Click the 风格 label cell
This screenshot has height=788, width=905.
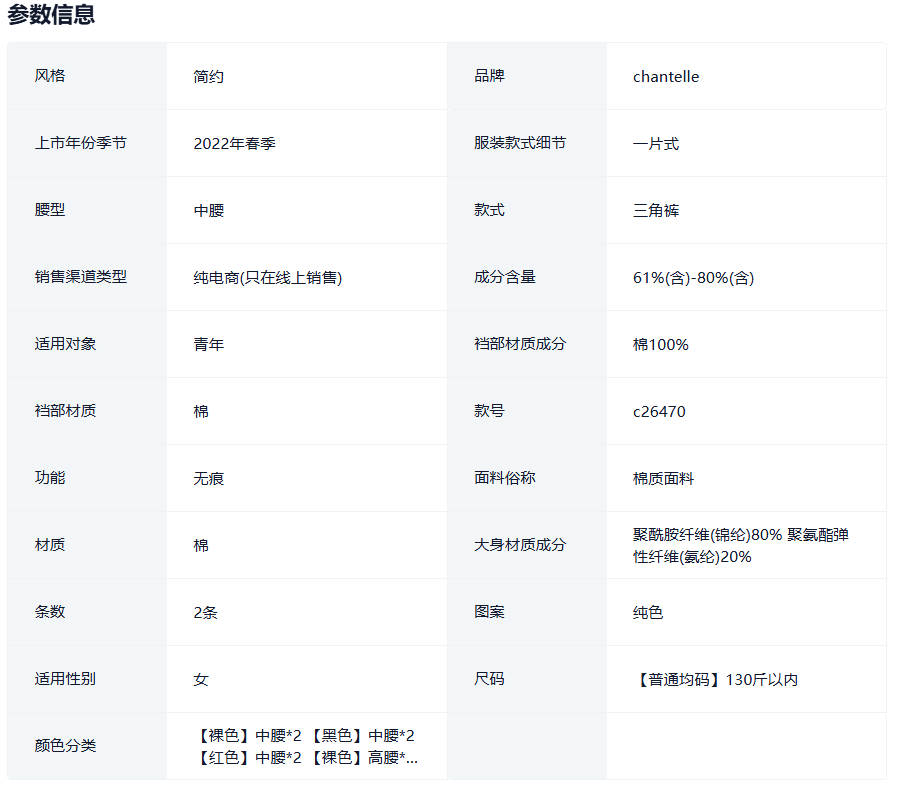point(50,76)
